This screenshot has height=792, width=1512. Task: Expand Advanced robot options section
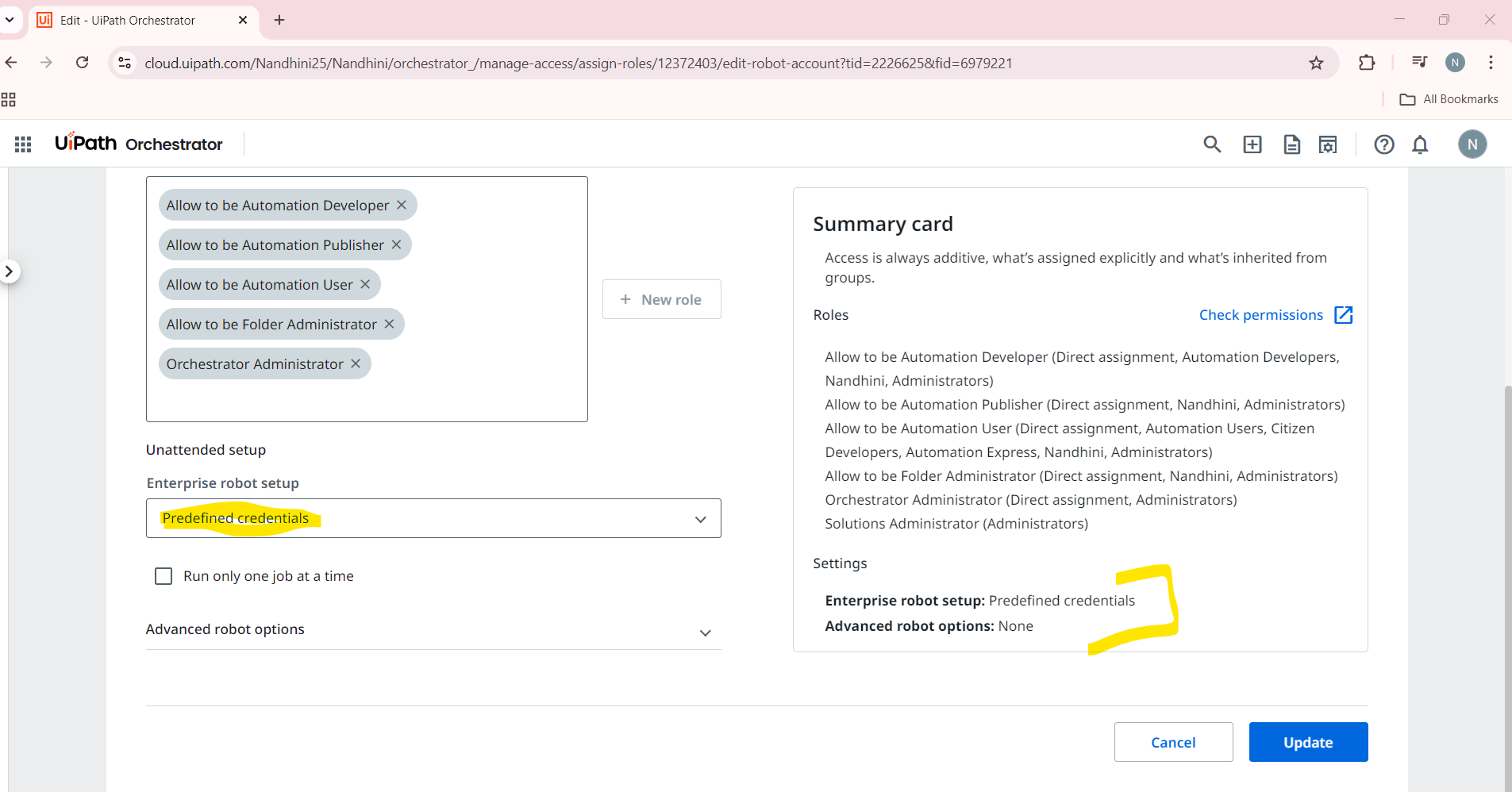(x=433, y=630)
